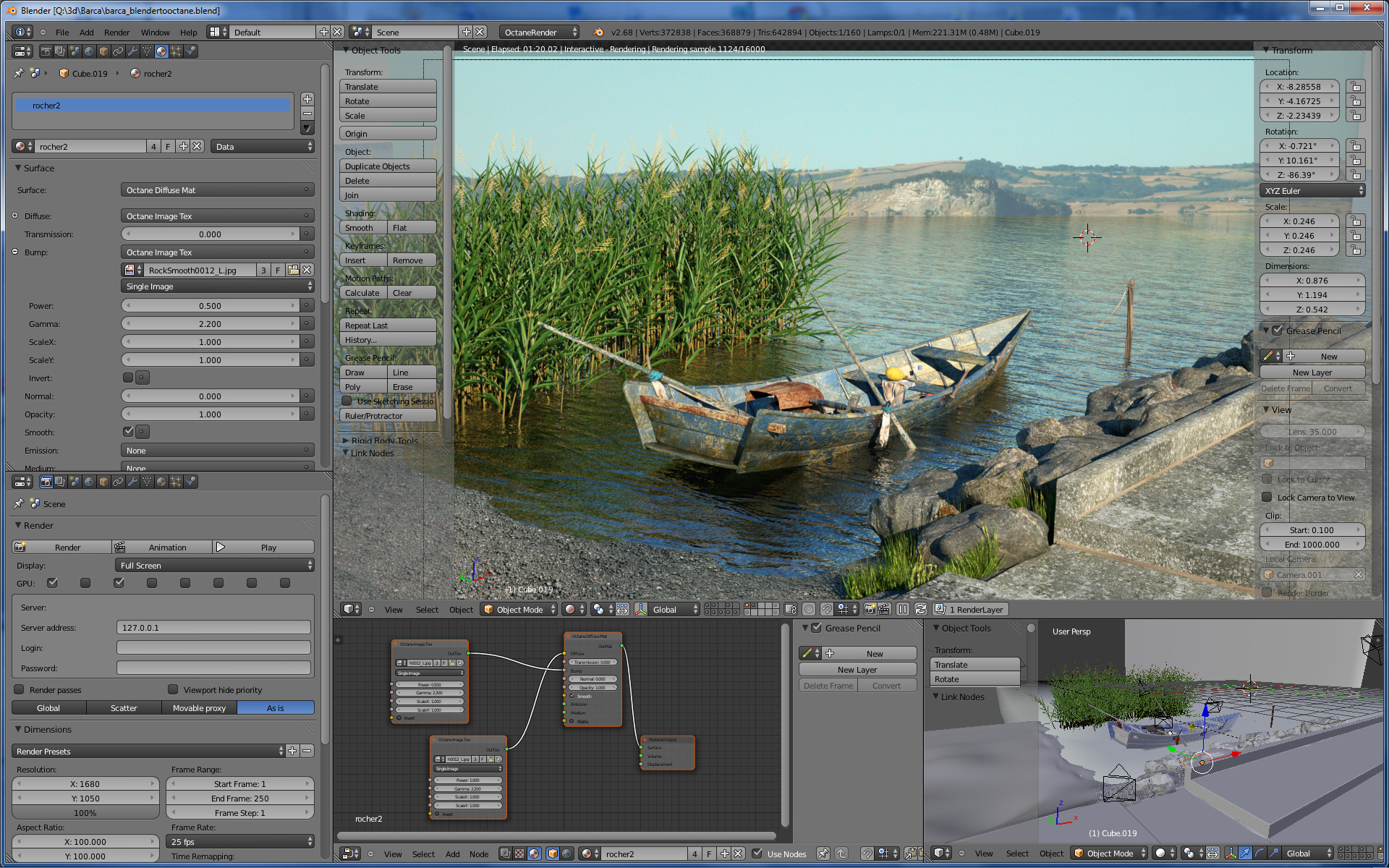Open the bump texture image file browser
The image size is (1389, 868).
point(293,270)
